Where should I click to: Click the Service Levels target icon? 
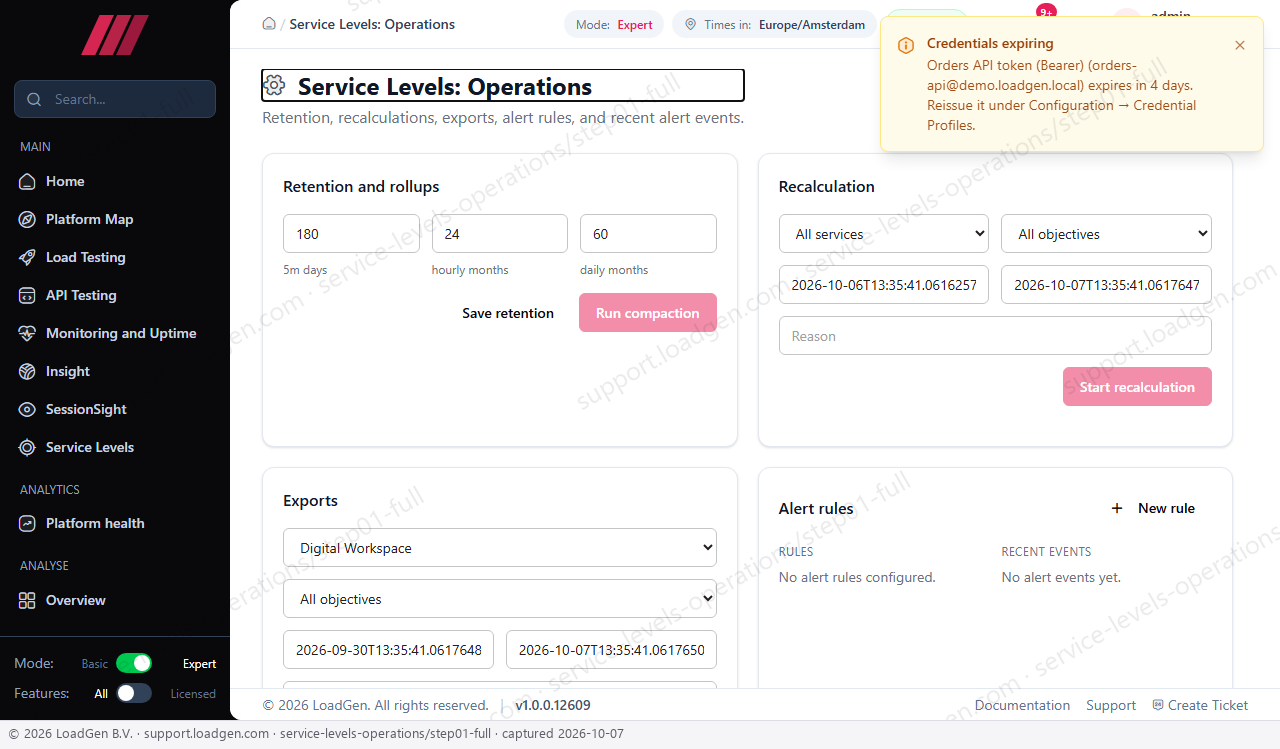pos(27,447)
